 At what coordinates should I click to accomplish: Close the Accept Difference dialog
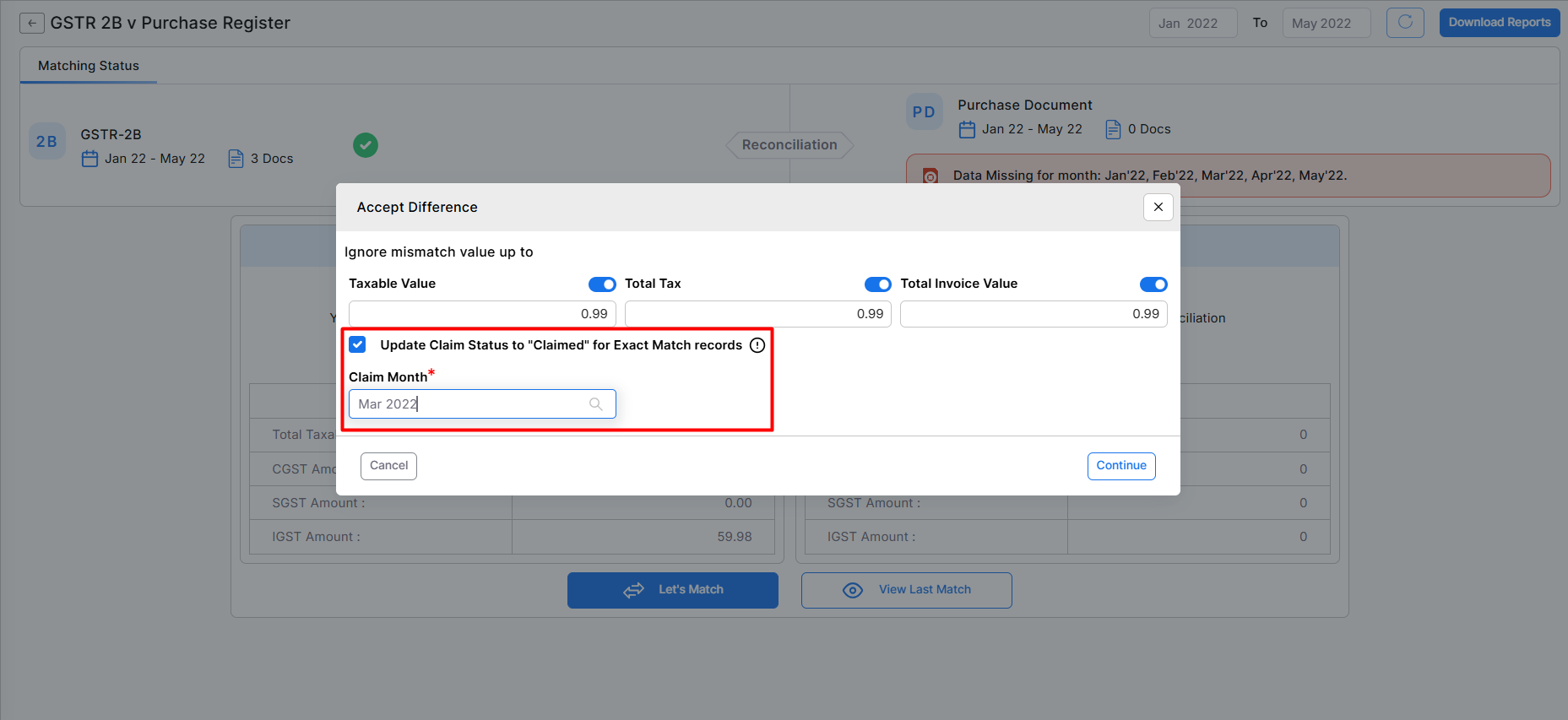1158,207
